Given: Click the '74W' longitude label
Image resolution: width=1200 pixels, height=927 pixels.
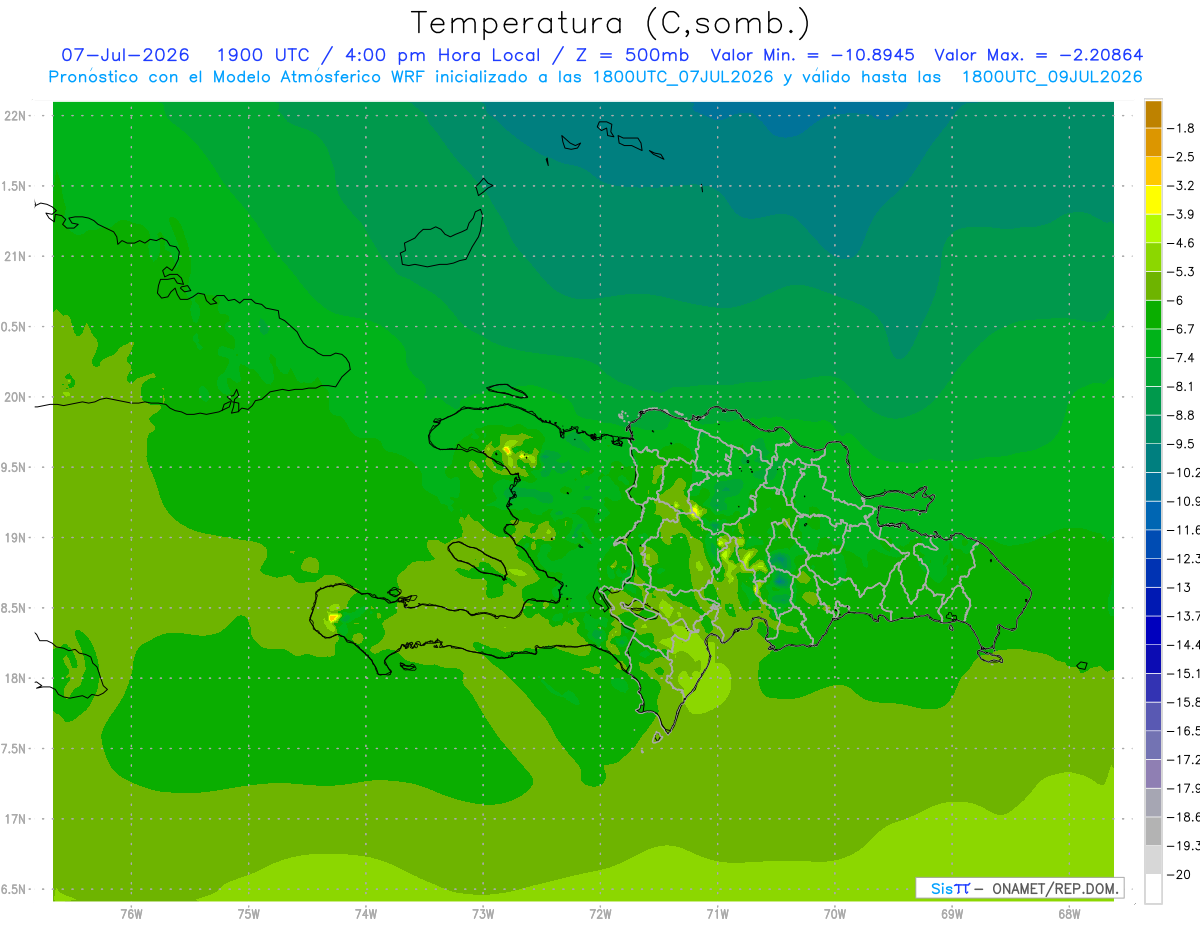Looking at the screenshot, I should [x=366, y=914].
